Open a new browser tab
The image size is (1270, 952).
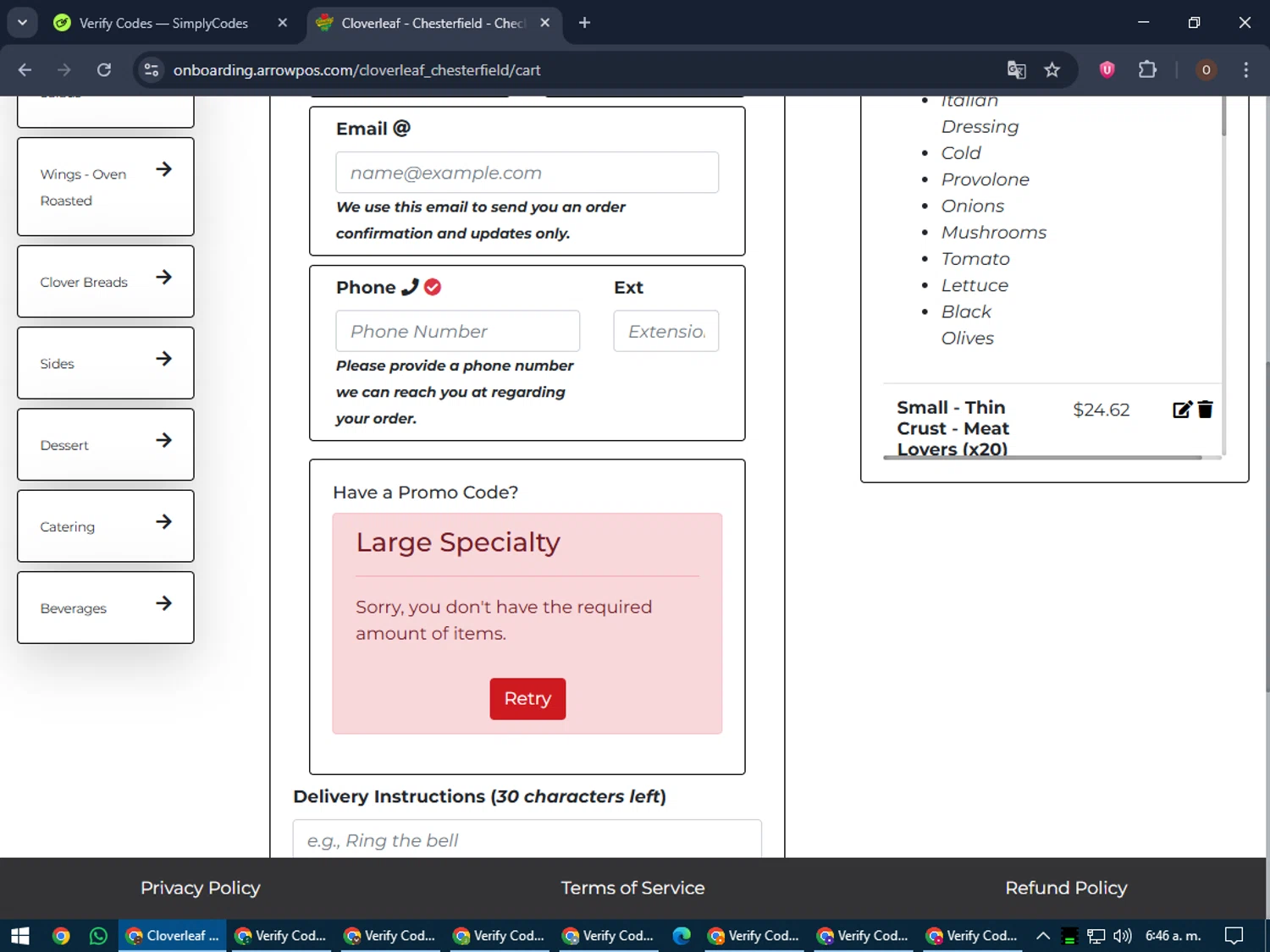[584, 23]
